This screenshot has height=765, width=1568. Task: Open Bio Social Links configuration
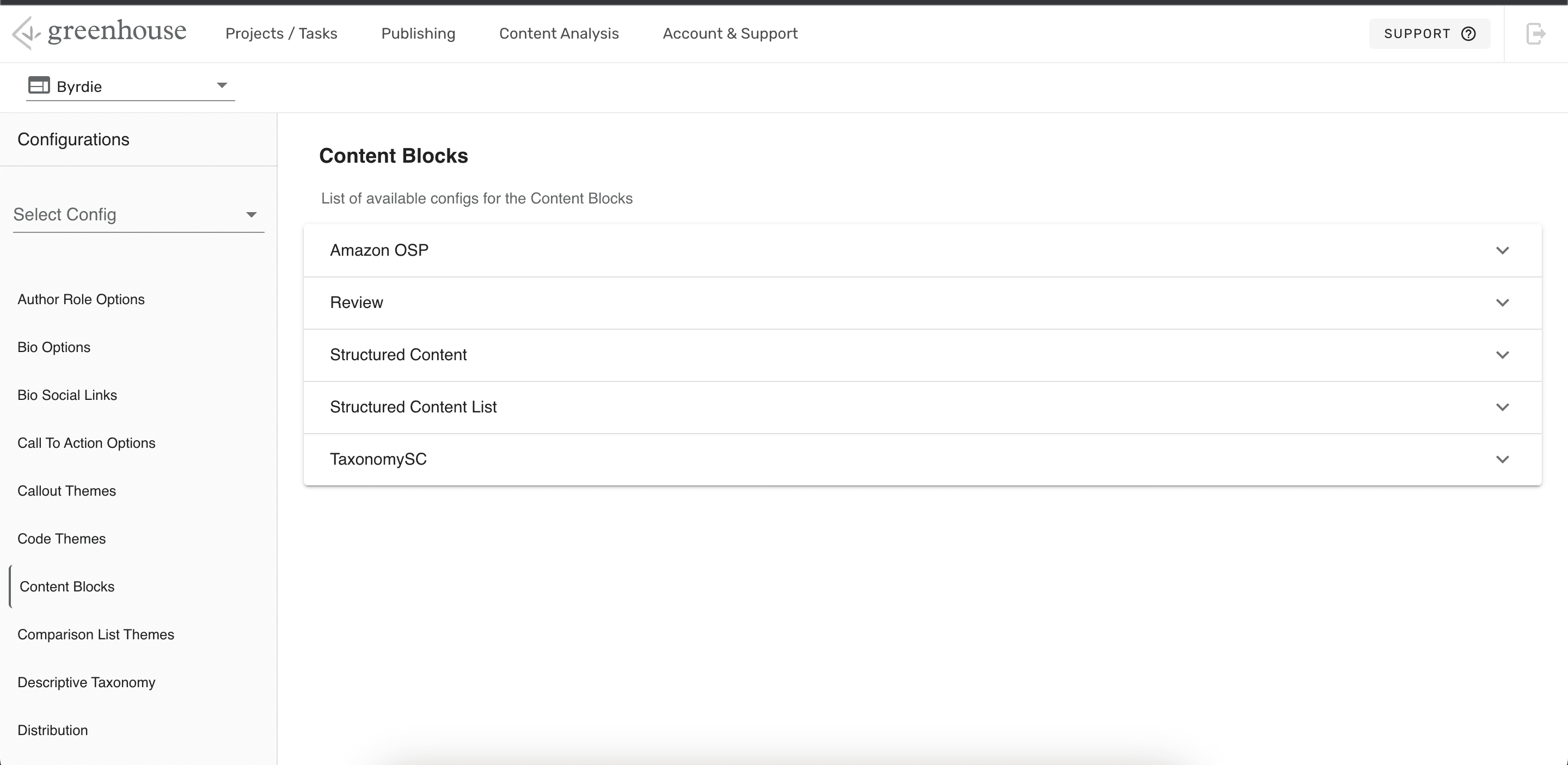click(67, 395)
